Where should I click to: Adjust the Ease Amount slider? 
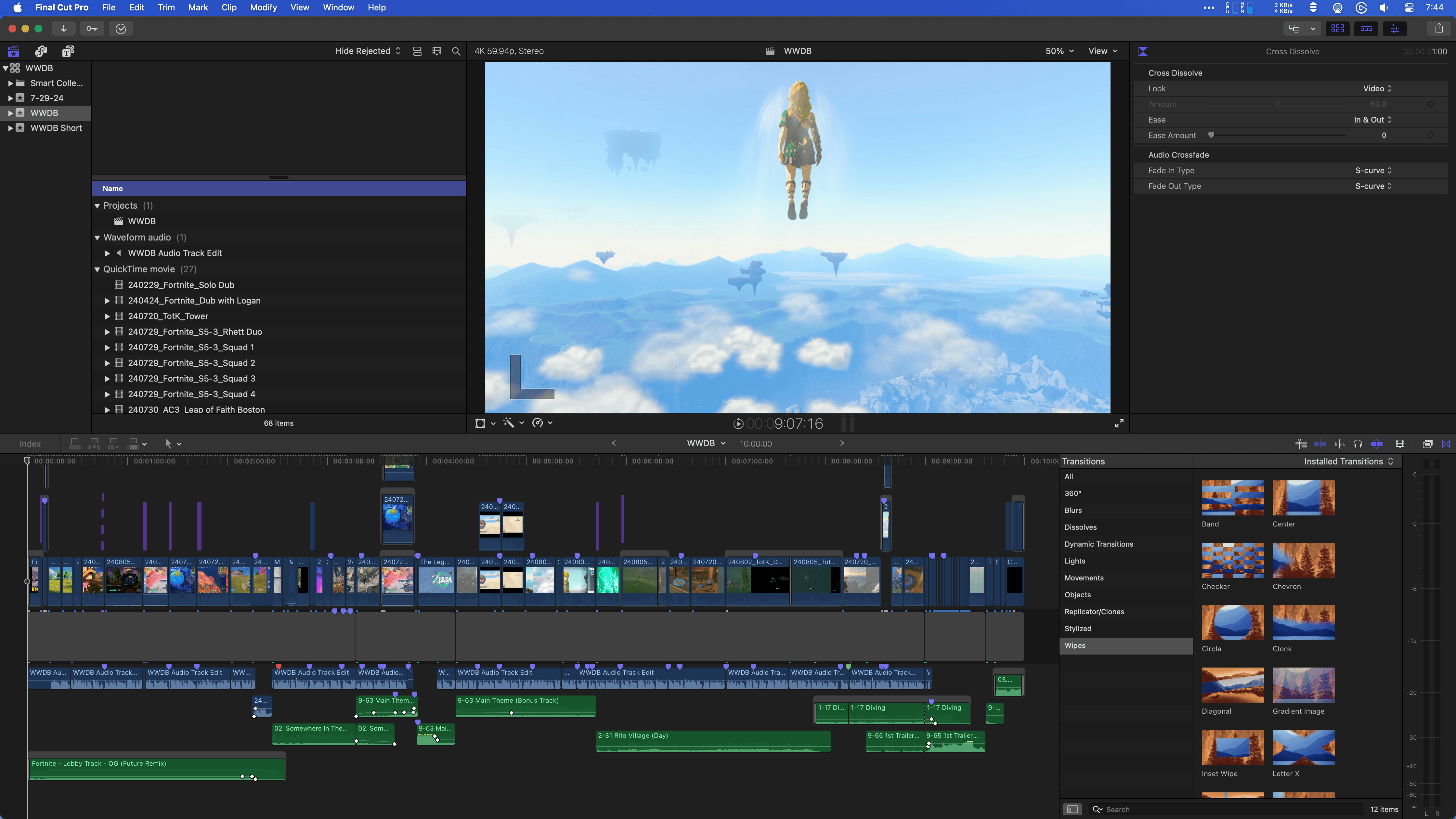click(1211, 135)
